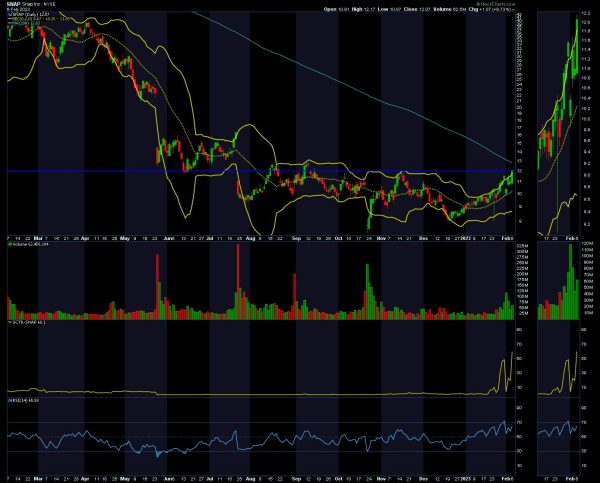The image size is (600, 483).
Task: Select the SCTR-SNAP indicator legend
Action: pyautogui.click(x=27, y=322)
